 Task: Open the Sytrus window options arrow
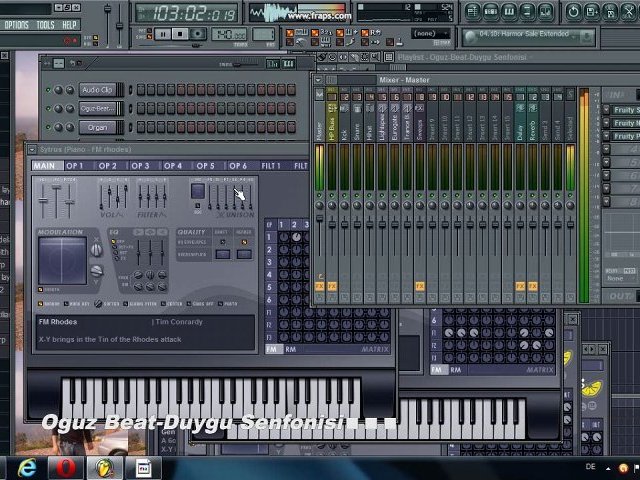(32, 149)
